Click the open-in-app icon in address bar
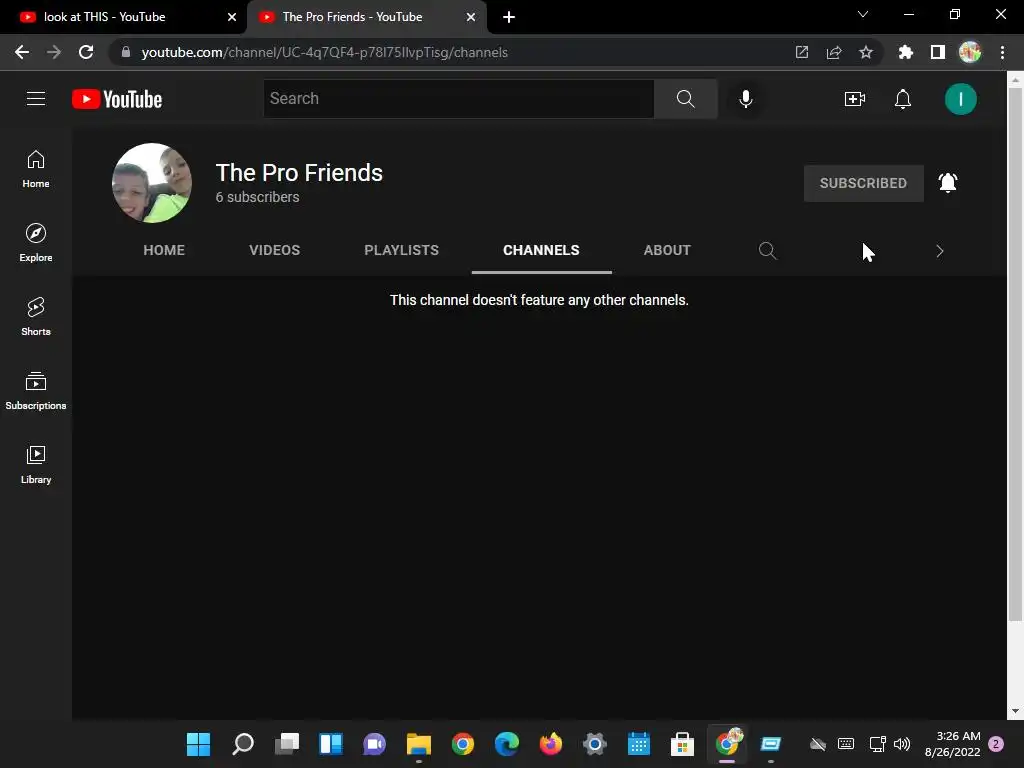1024x768 pixels. pos(801,52)
